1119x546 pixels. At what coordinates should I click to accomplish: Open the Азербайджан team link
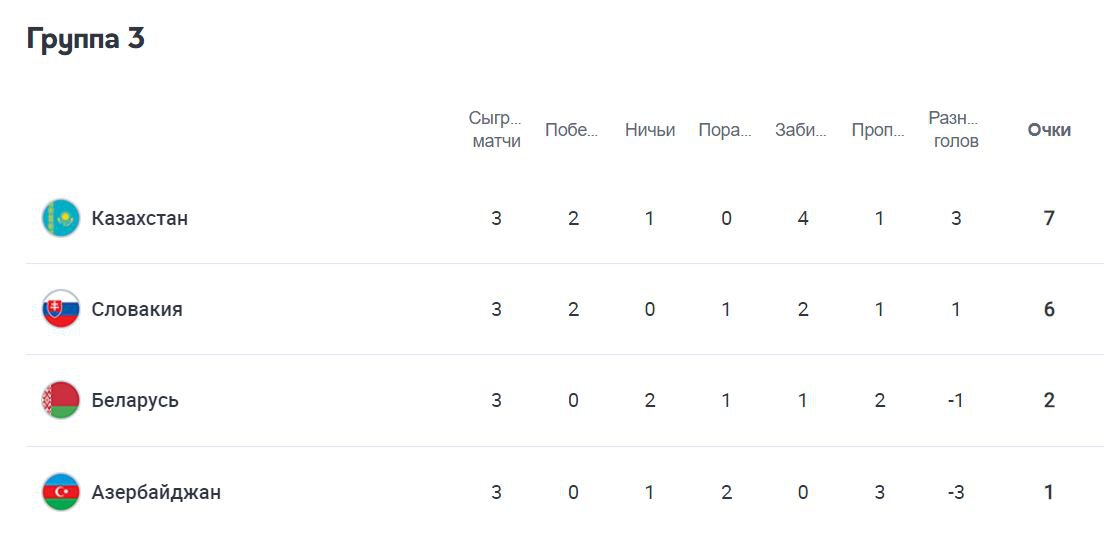click(x=156, y=492)
